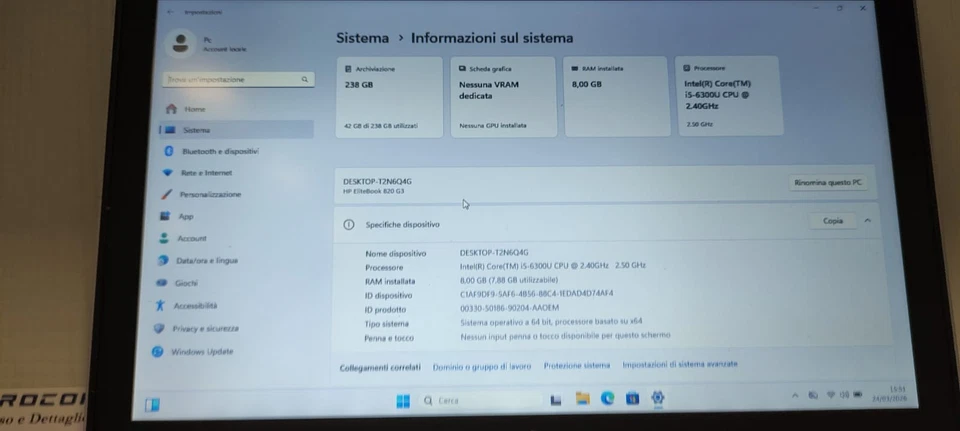Viewport: 960px width, 431px height.
Task: Click the HP EliteBook 820 G3 text
Action: pos(373,191)
